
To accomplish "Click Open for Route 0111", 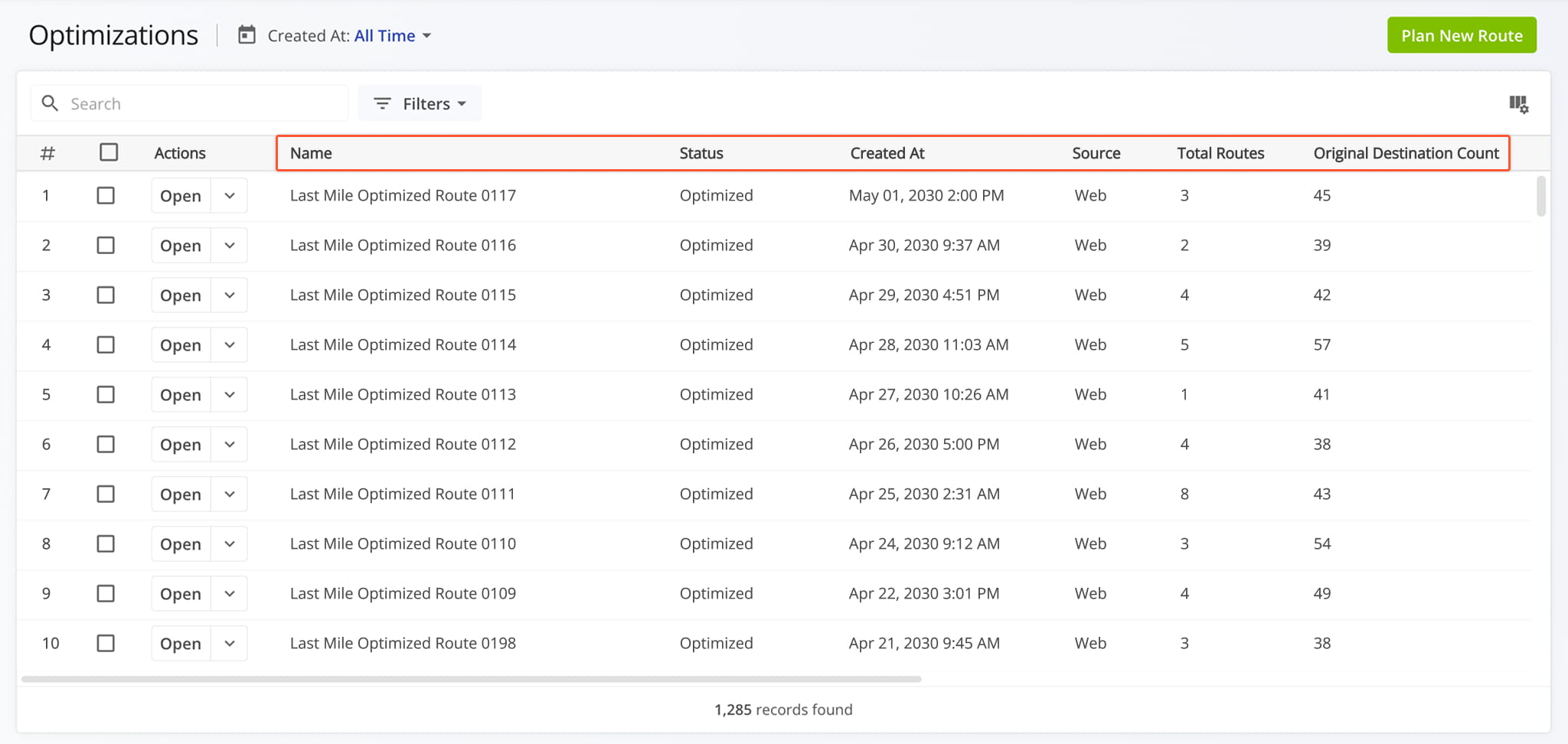I will pyautogui.click(x=181, y=494).
